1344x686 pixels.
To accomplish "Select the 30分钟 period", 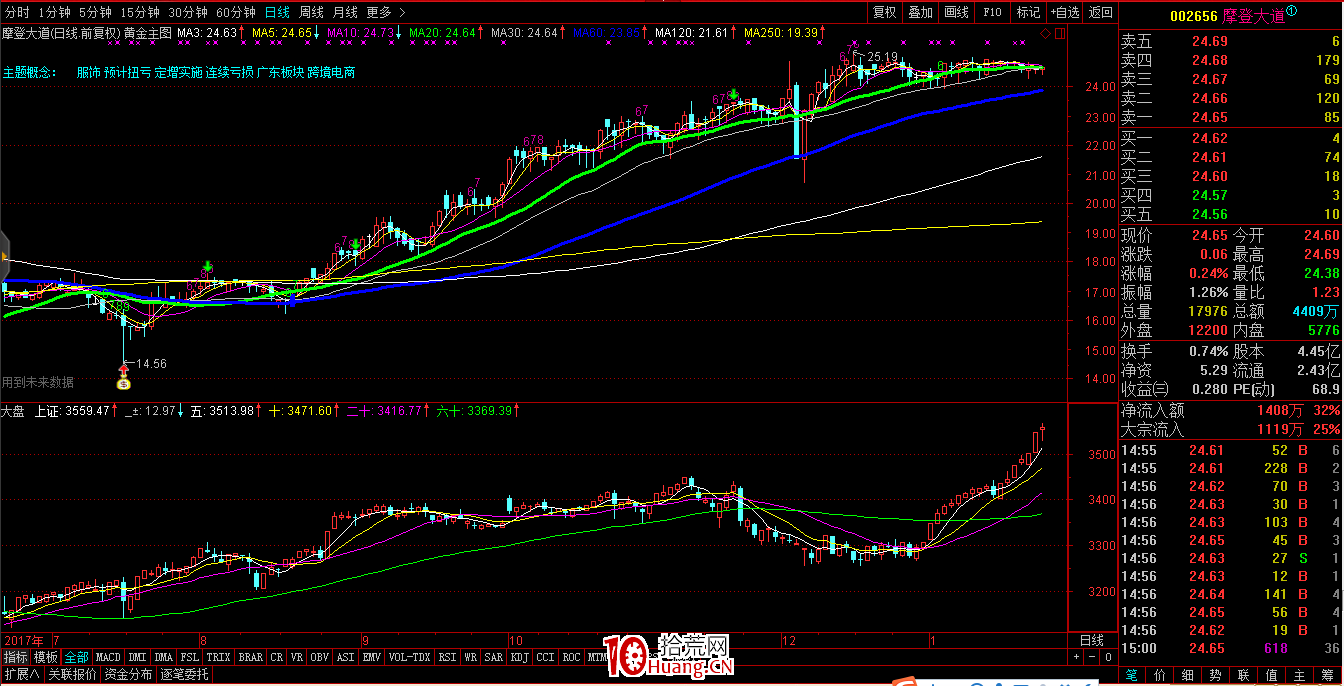I will click(x=188, y=12).
